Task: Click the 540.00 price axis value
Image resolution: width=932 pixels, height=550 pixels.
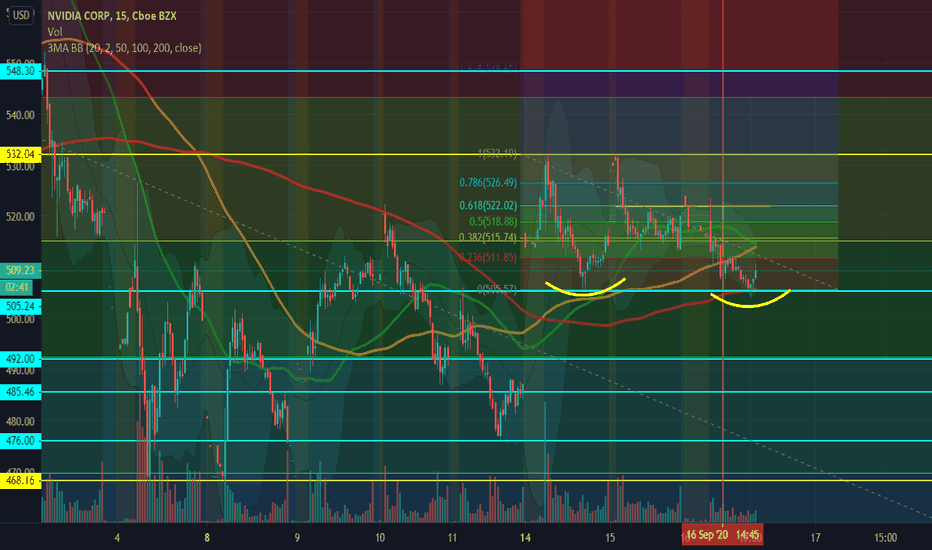Action: tap(20, 115)
